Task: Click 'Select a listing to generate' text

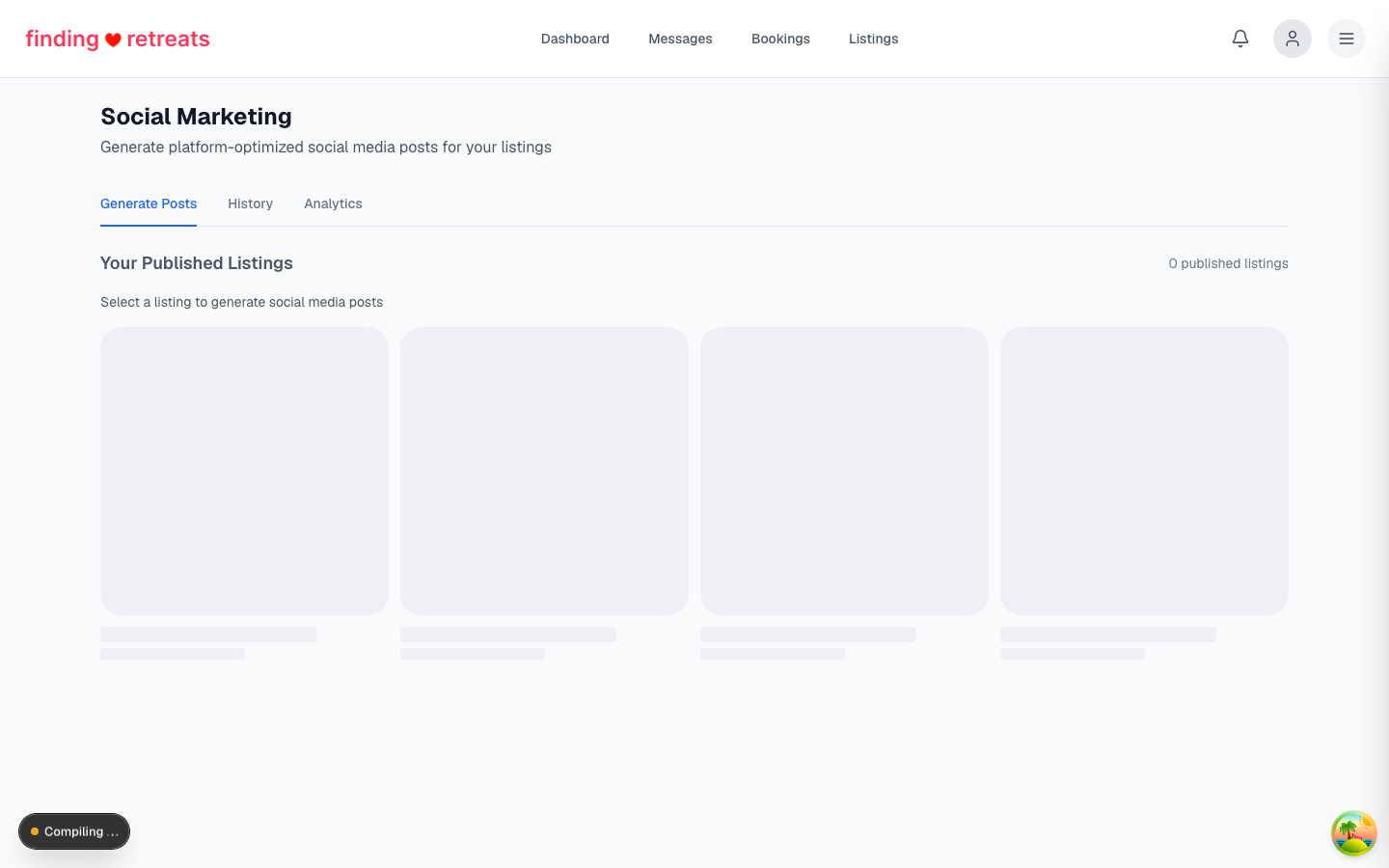Action: pos(241,302)
